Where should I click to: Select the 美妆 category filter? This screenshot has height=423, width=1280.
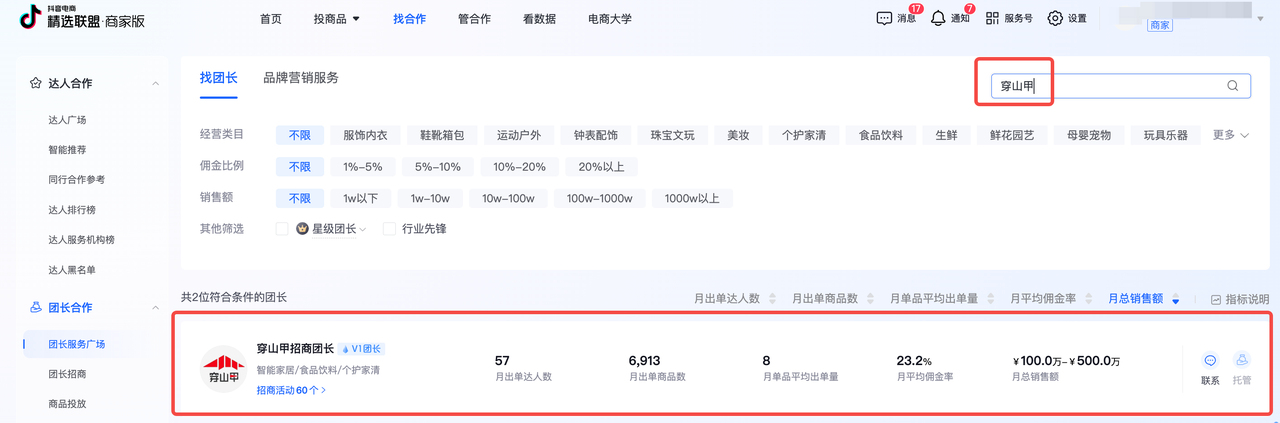click(x=738, y=135)
